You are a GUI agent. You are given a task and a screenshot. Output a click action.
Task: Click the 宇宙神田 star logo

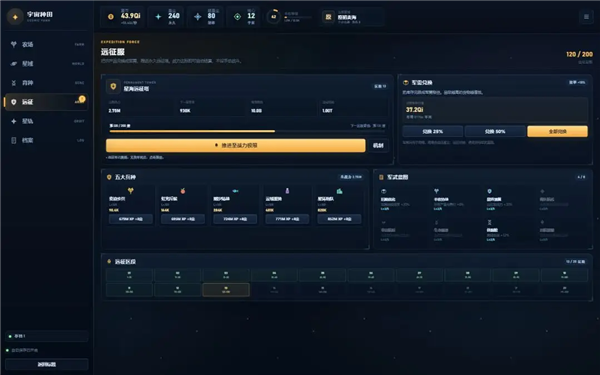(x=15, y=17)
